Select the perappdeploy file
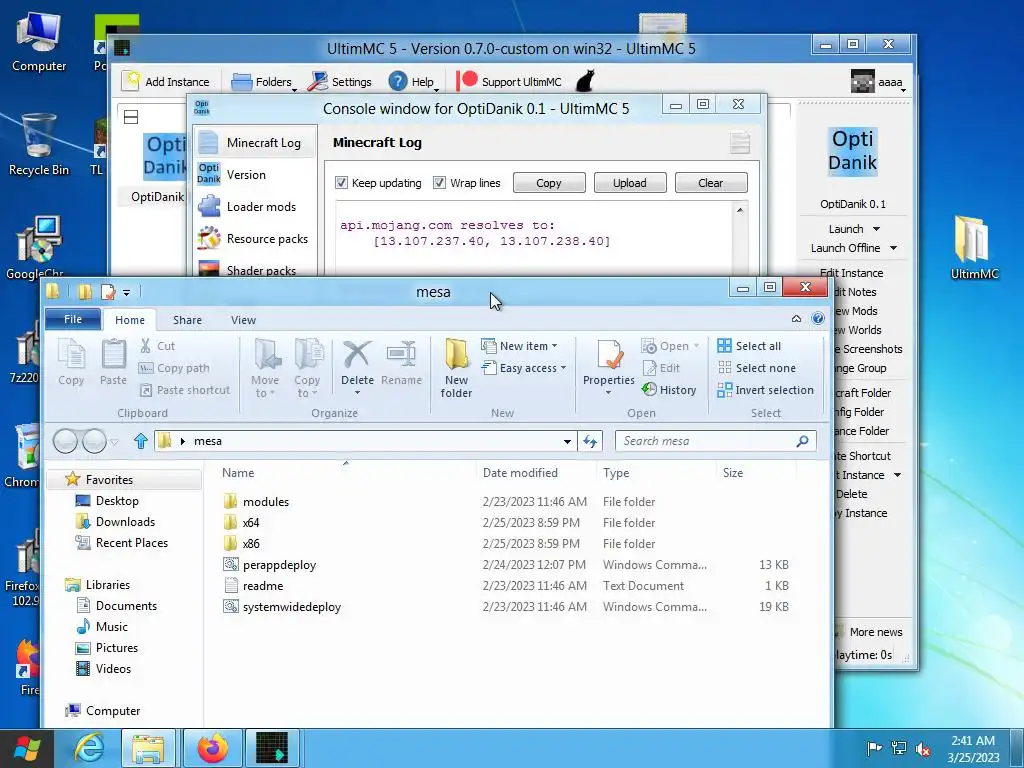 click(279, 565)
